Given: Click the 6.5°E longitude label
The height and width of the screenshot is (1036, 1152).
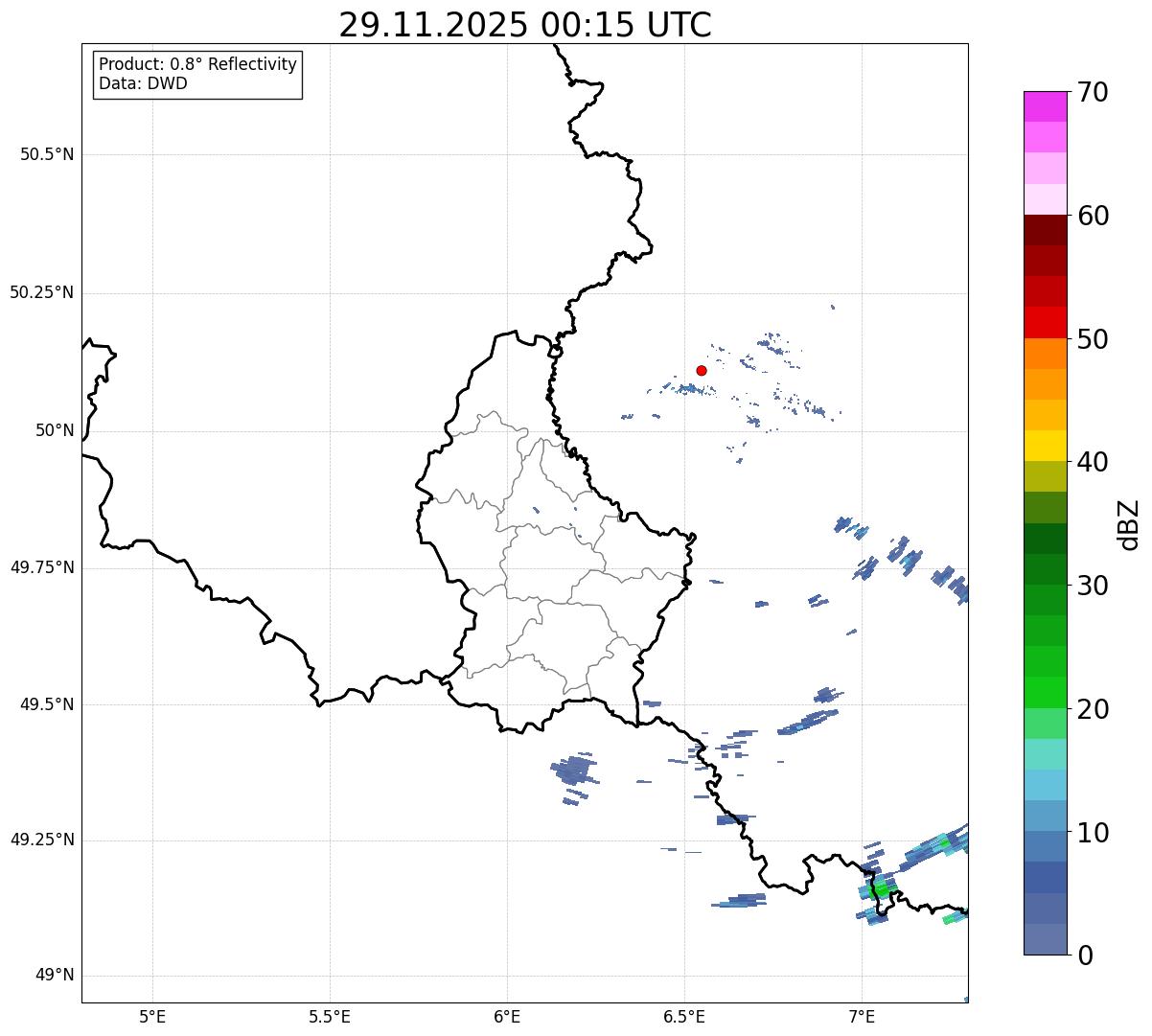Looking at the screenshot, I should point(684,1016).
